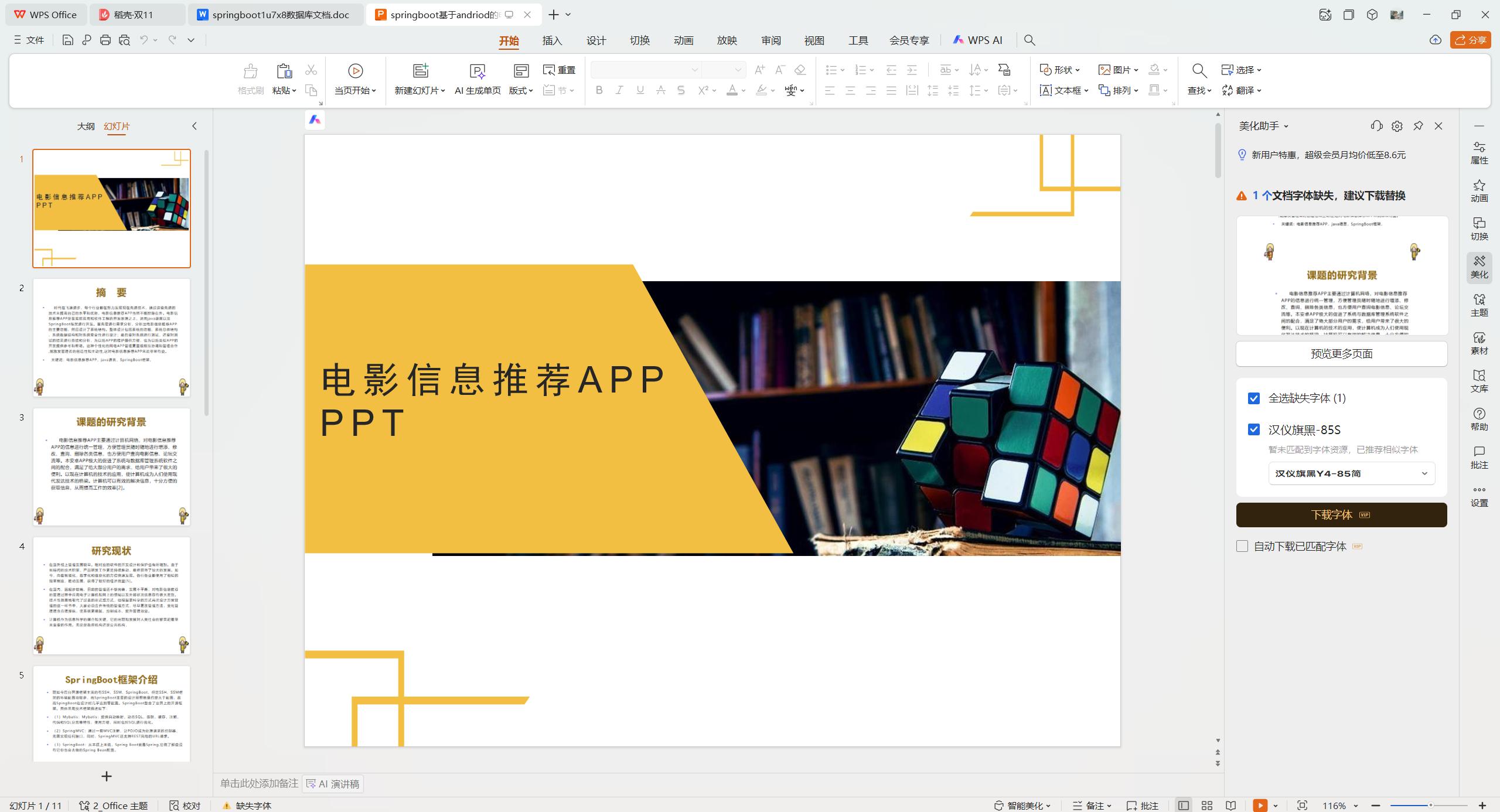Enable 自动下载已匹配字体 option
The image size is (1500, 812).
[1242, 545]
